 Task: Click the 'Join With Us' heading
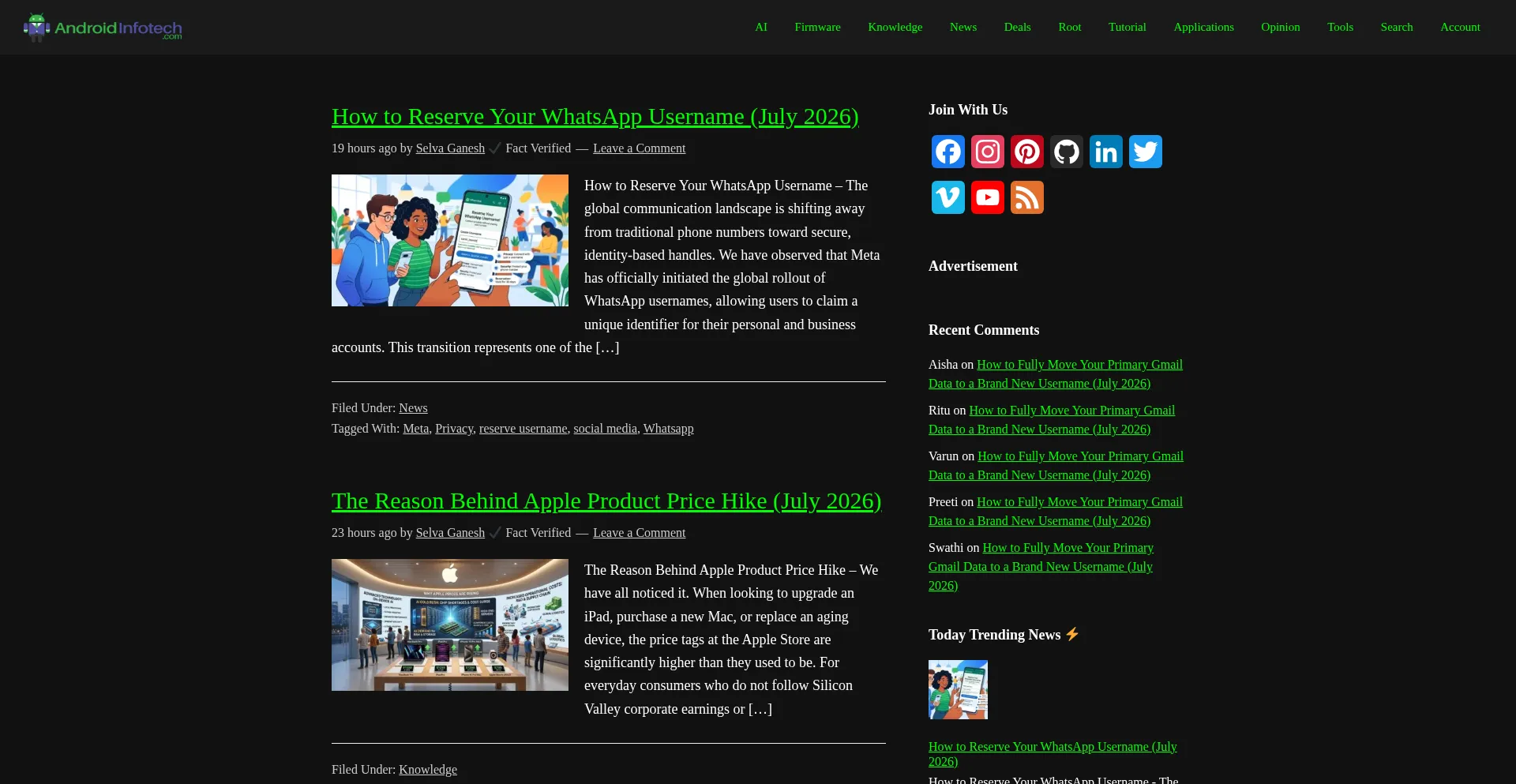point(968,110)
